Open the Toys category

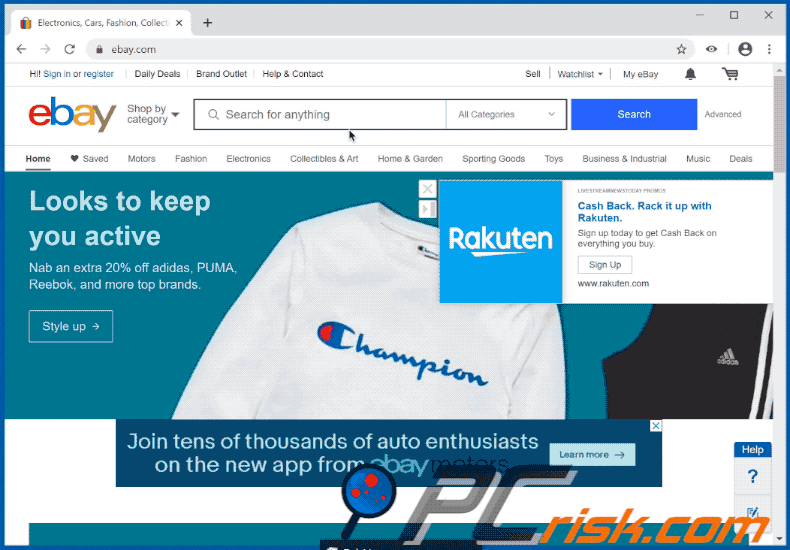pyautogui.click(x=554, y=159)
